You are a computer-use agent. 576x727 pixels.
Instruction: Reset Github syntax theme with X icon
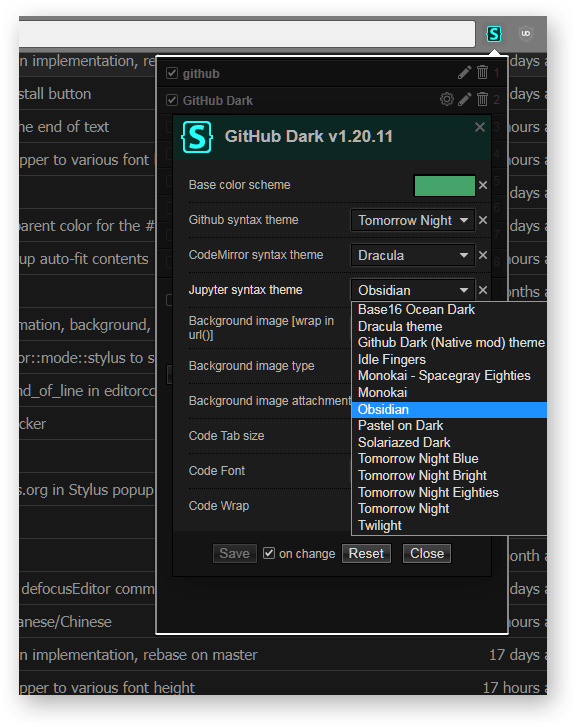click(483, 220)
